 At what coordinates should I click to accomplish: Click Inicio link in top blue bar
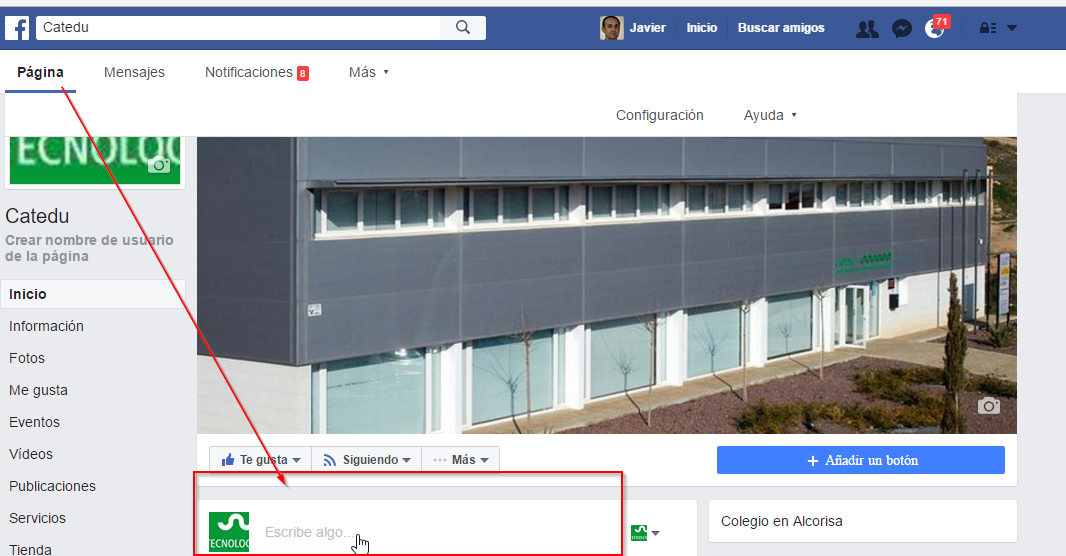[x=702, y=28]
